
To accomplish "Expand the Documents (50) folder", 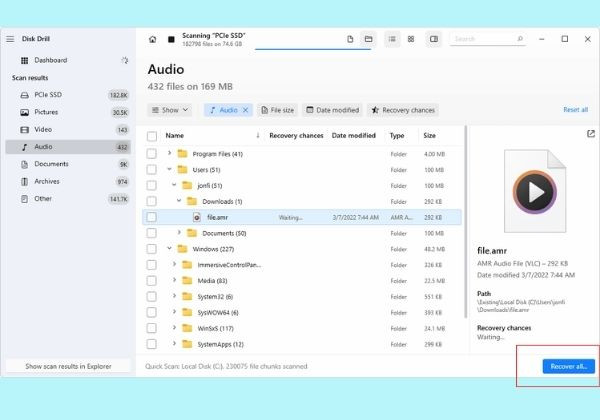I will click(179, 233).
